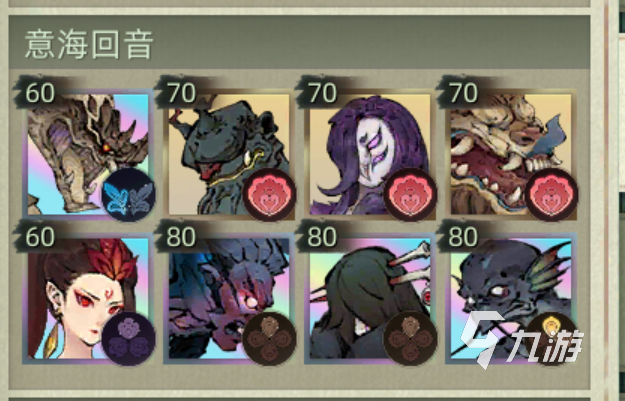Select the level 80 blue-haired demon portrait
This screenshot has height=401, width=625.
tap(229, 299)
